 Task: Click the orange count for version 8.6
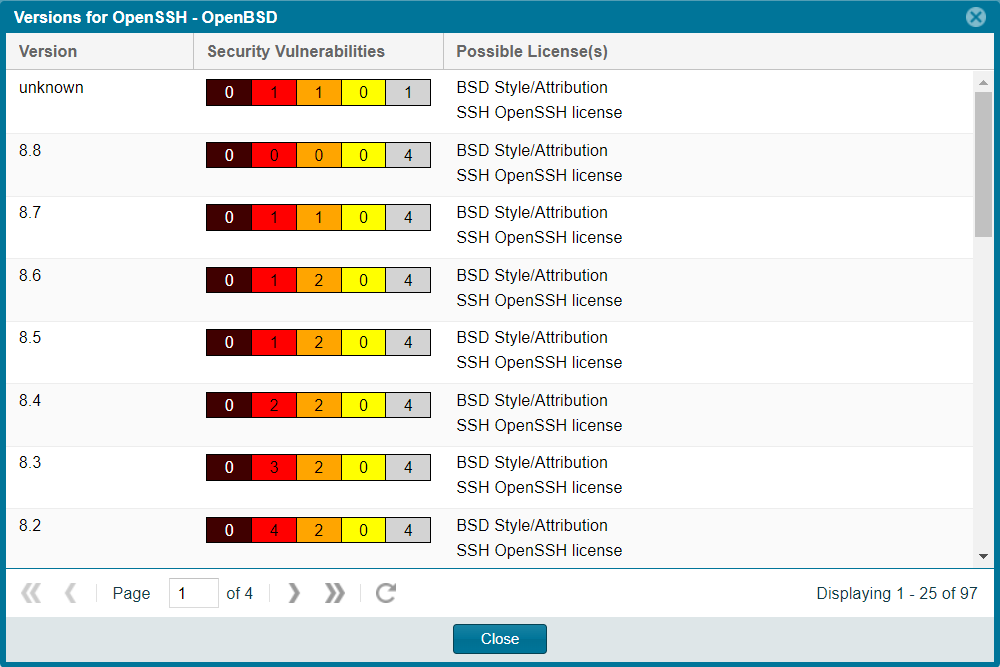pyautogui.click(x=319, y=280)
